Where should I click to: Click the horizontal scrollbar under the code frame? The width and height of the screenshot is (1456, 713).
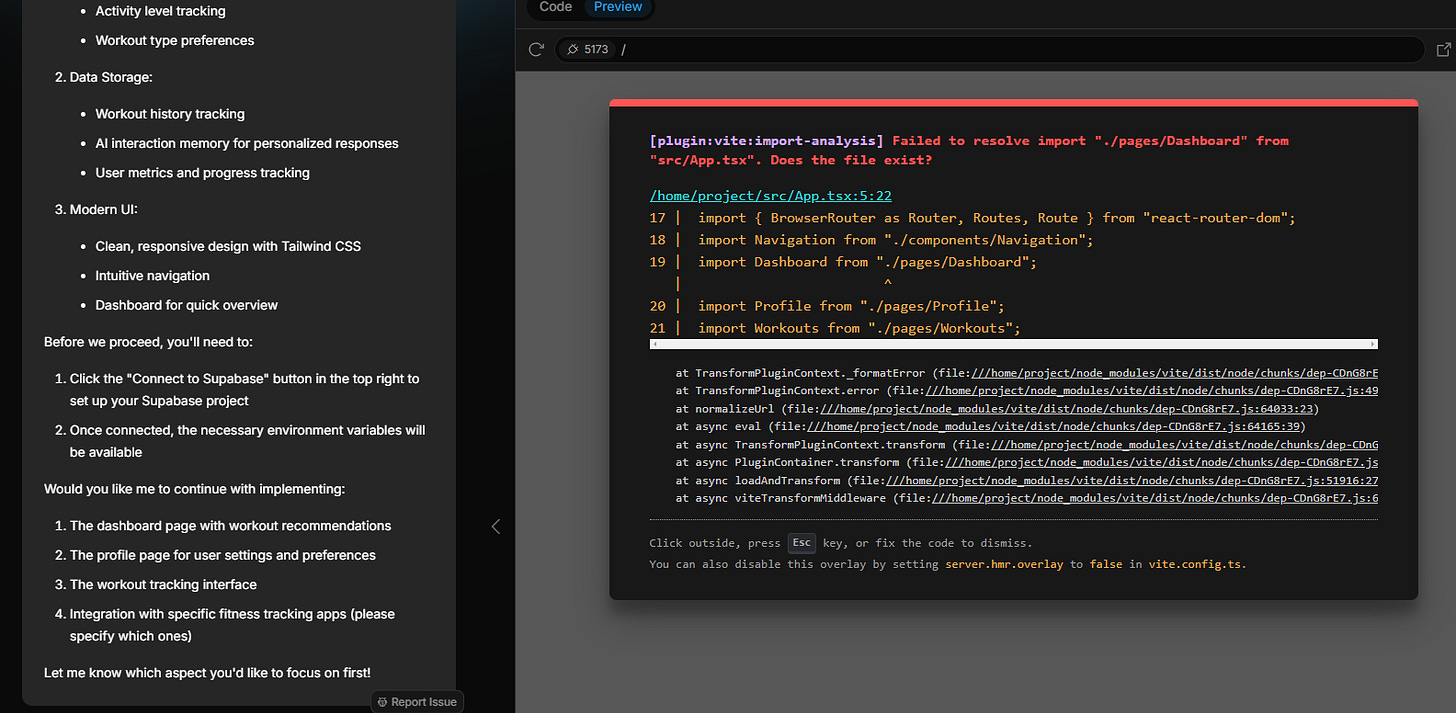1014,344
